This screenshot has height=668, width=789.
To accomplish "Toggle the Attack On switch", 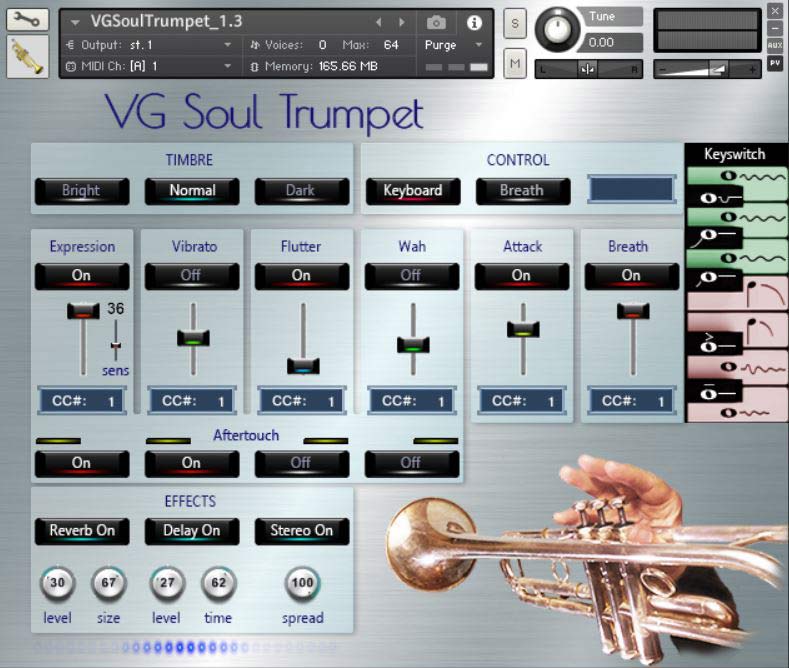I will coord(522,276).
